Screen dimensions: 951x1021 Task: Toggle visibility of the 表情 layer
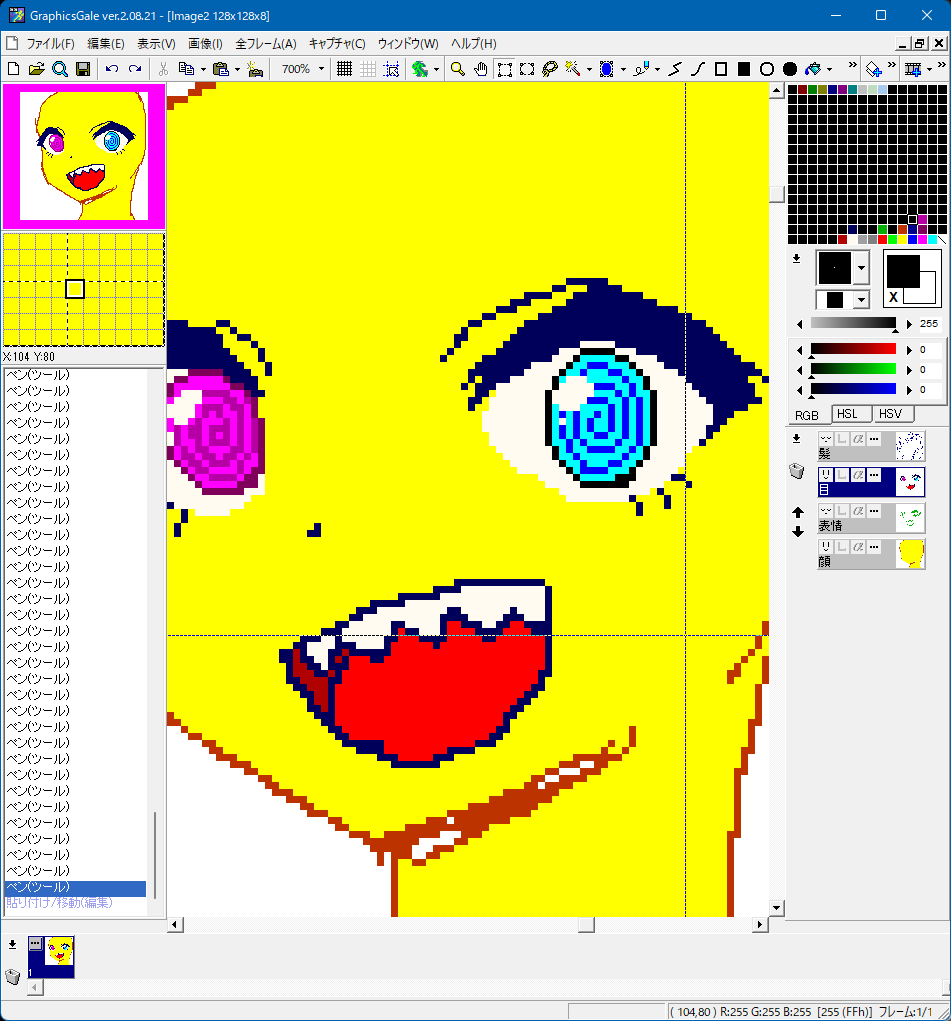coord(826,511)
